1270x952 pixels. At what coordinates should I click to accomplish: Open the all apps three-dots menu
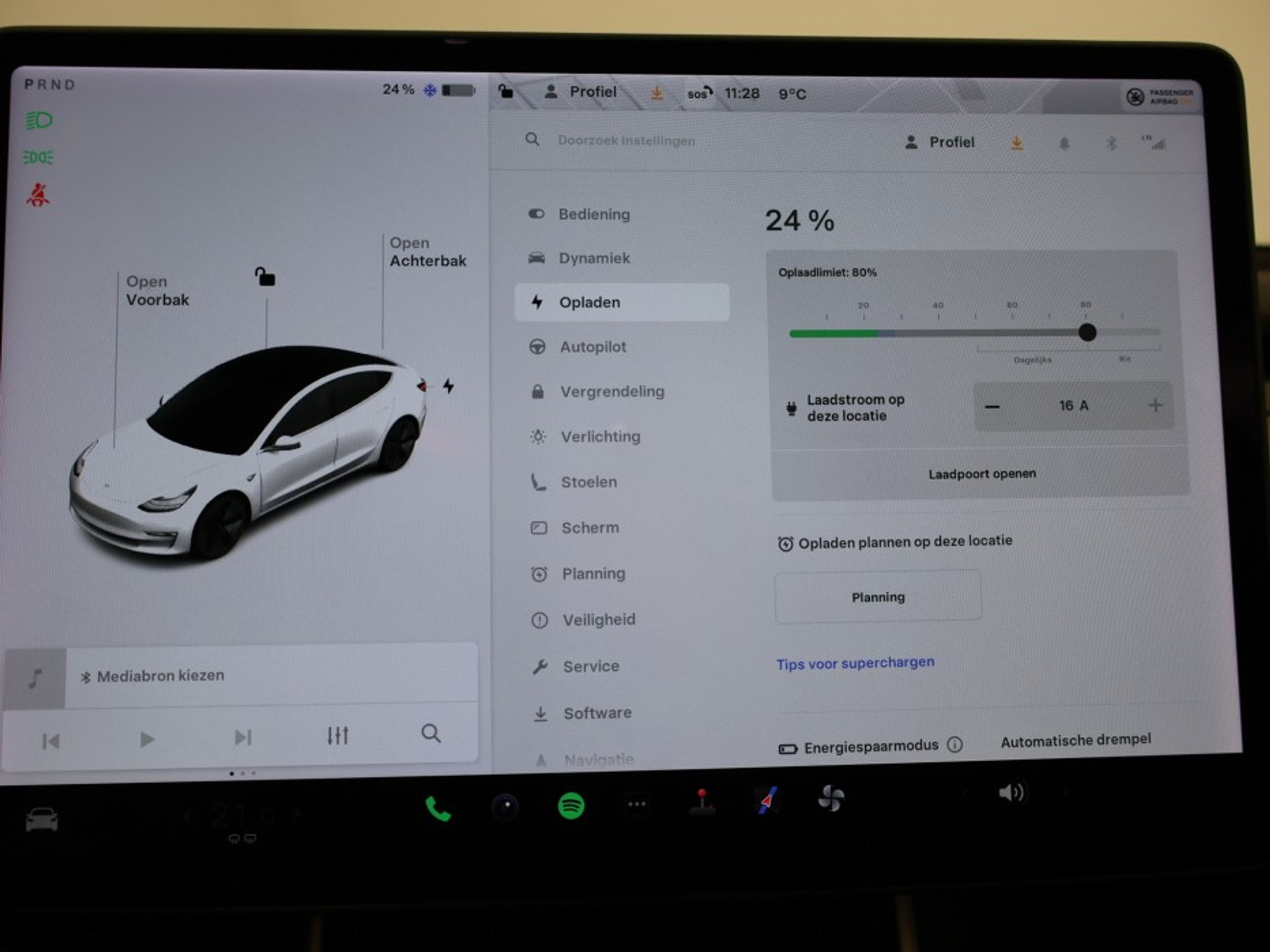(636, 805)
